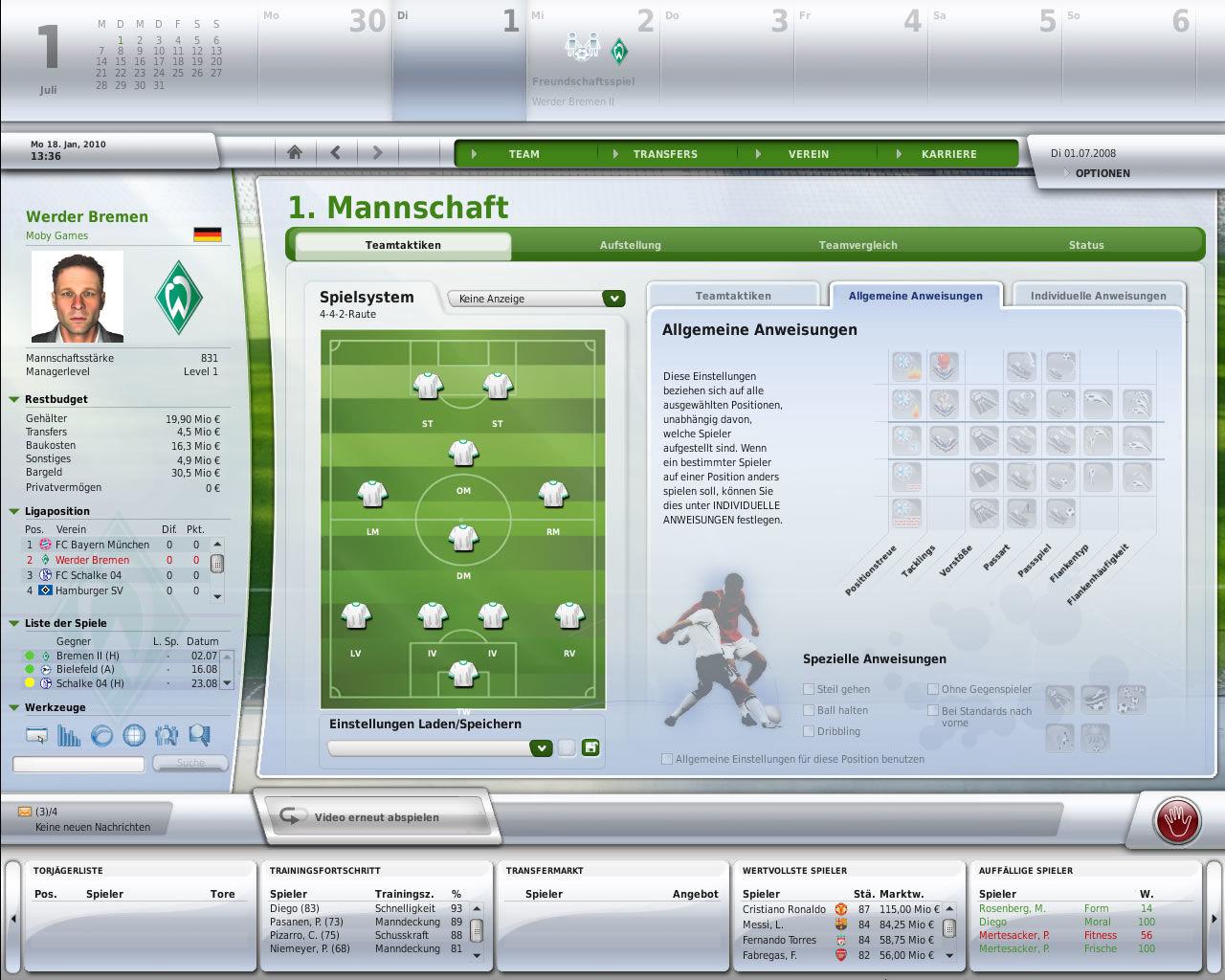The width and height of the screenshot is (1225, 980).
Task: Tick Allgemeine Einstellungen für diese Position benutzen
Action: 667,759
